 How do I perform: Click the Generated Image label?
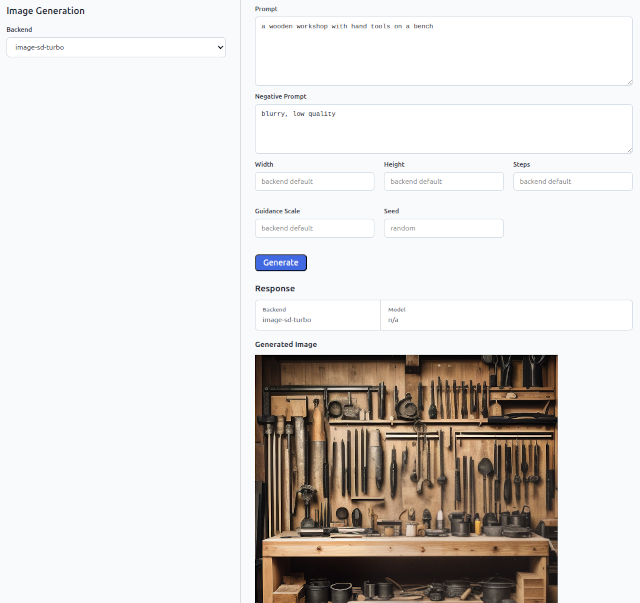[286, 345]
